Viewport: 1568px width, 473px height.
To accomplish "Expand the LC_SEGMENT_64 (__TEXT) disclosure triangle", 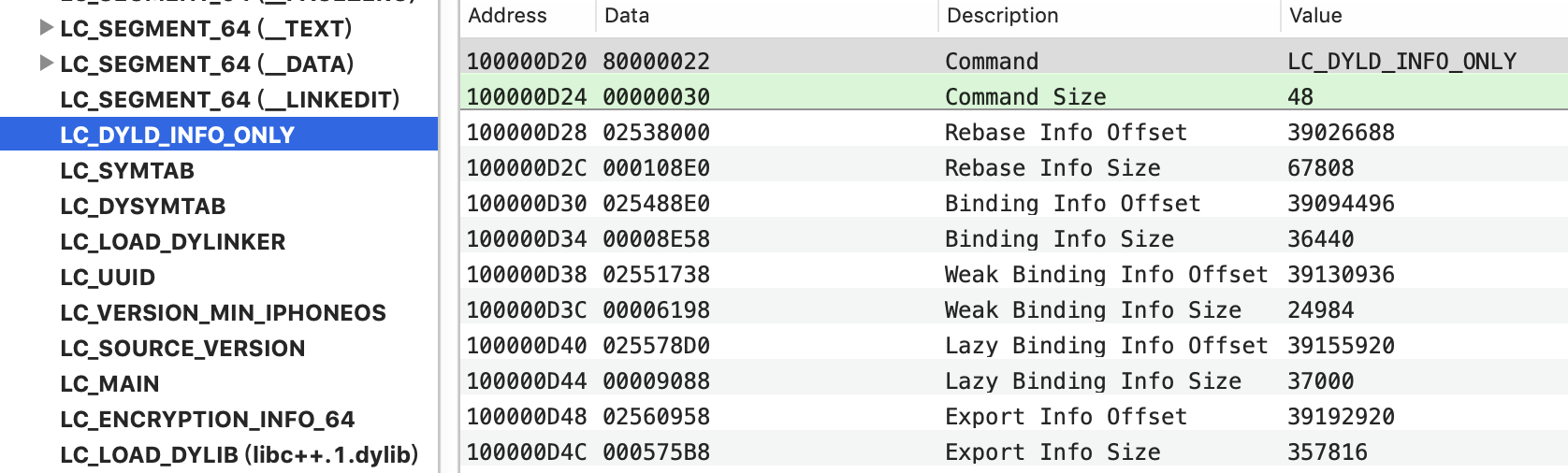I will point(46,28).
